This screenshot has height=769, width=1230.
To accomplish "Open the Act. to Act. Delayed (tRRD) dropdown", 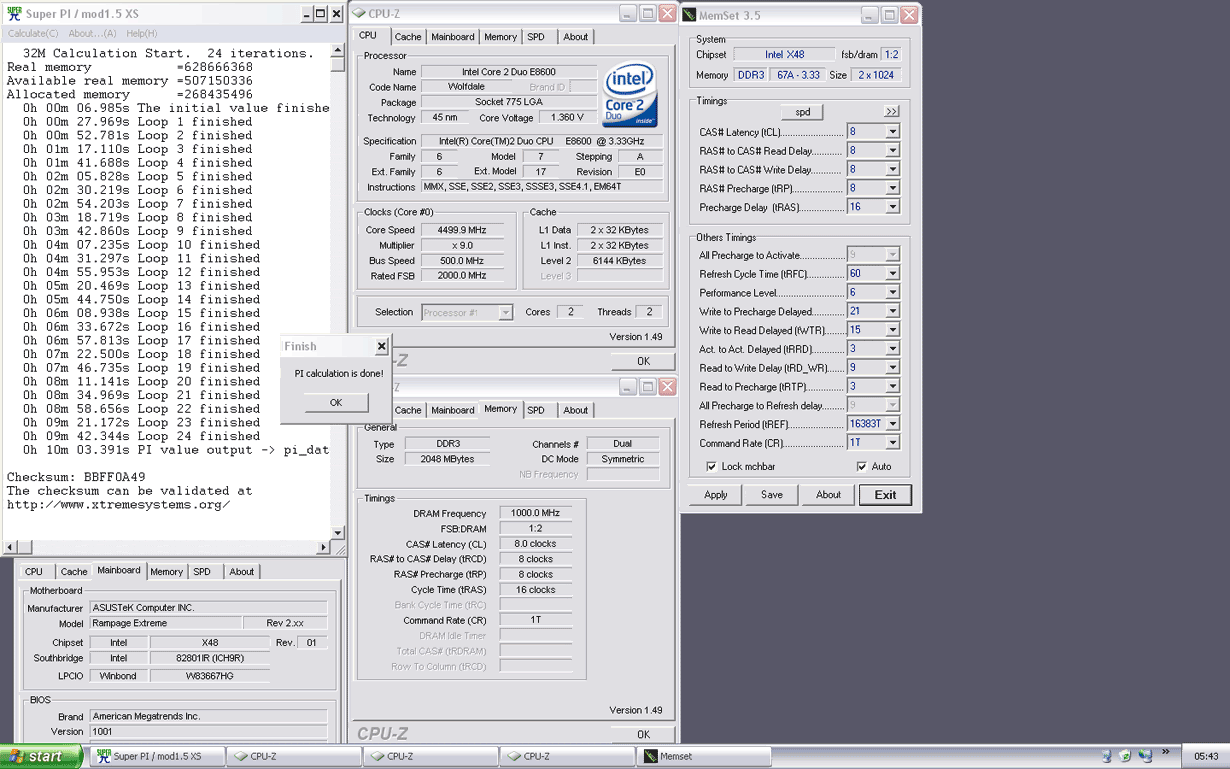I will click(x=892, y=349).
